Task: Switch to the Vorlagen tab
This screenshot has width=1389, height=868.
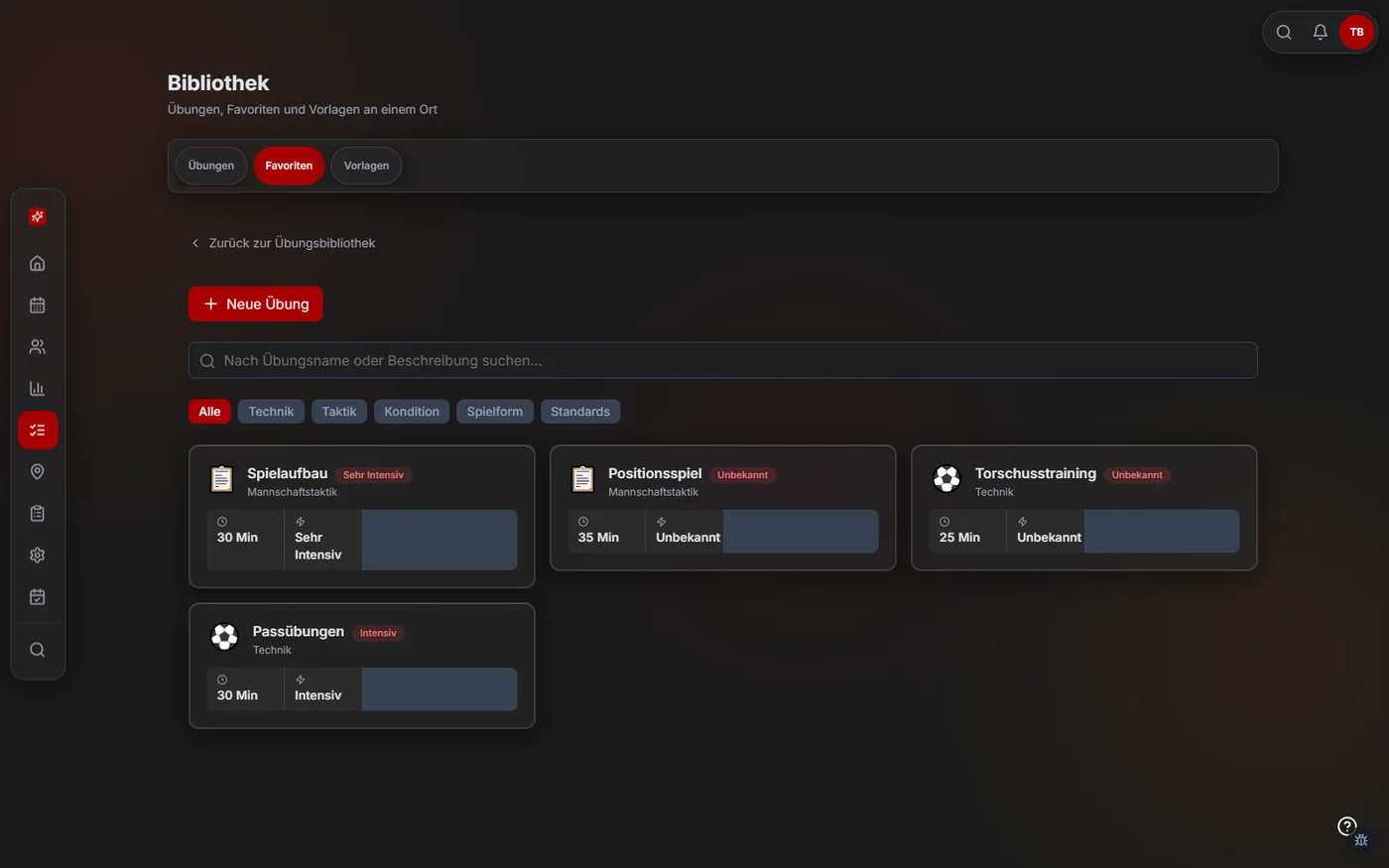Action: [366, 166]
